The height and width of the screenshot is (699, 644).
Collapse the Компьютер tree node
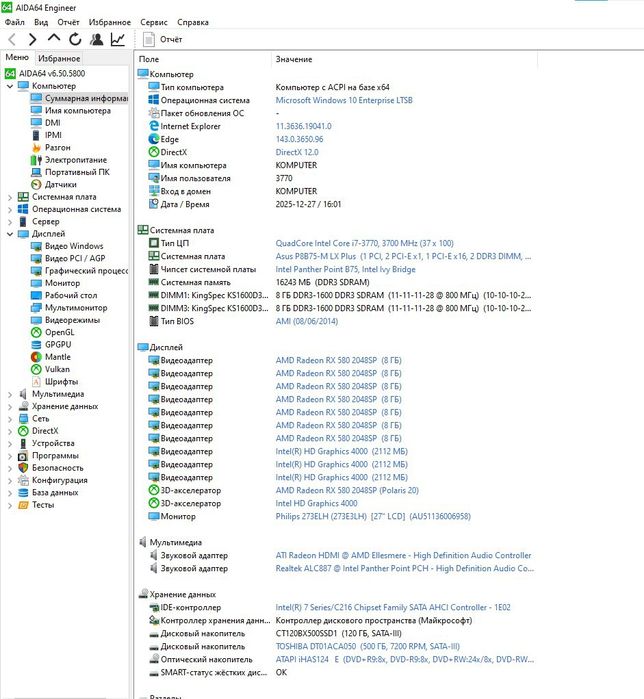click(10, 86)
